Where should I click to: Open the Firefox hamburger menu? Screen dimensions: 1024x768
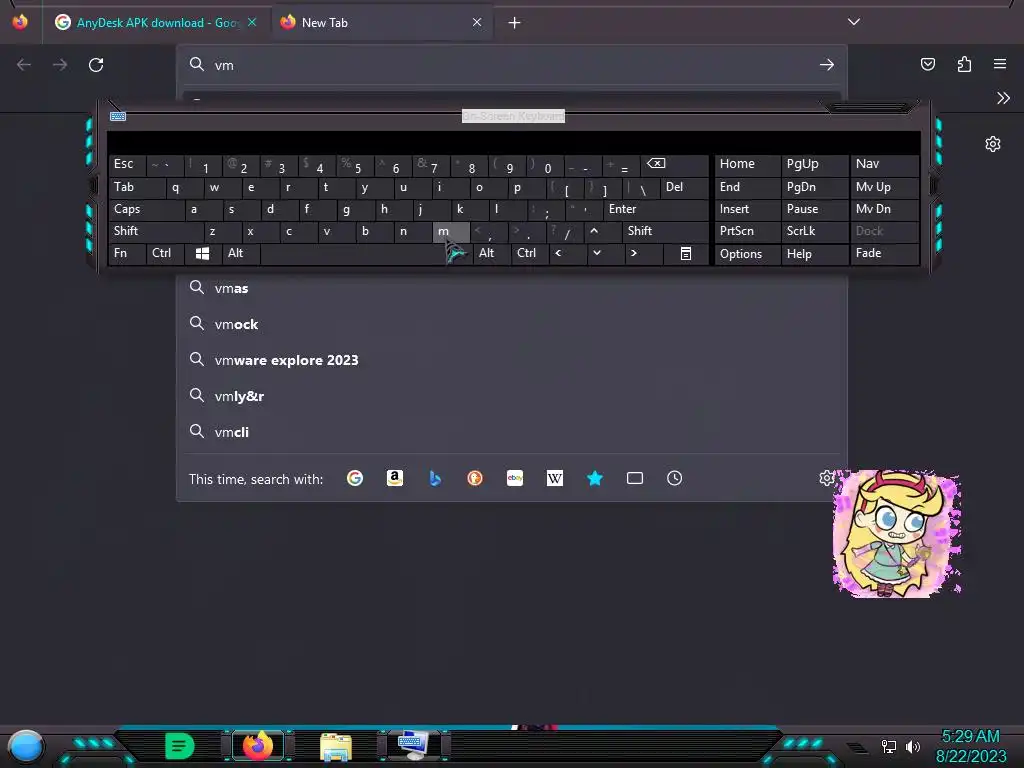click(1000, 64)
